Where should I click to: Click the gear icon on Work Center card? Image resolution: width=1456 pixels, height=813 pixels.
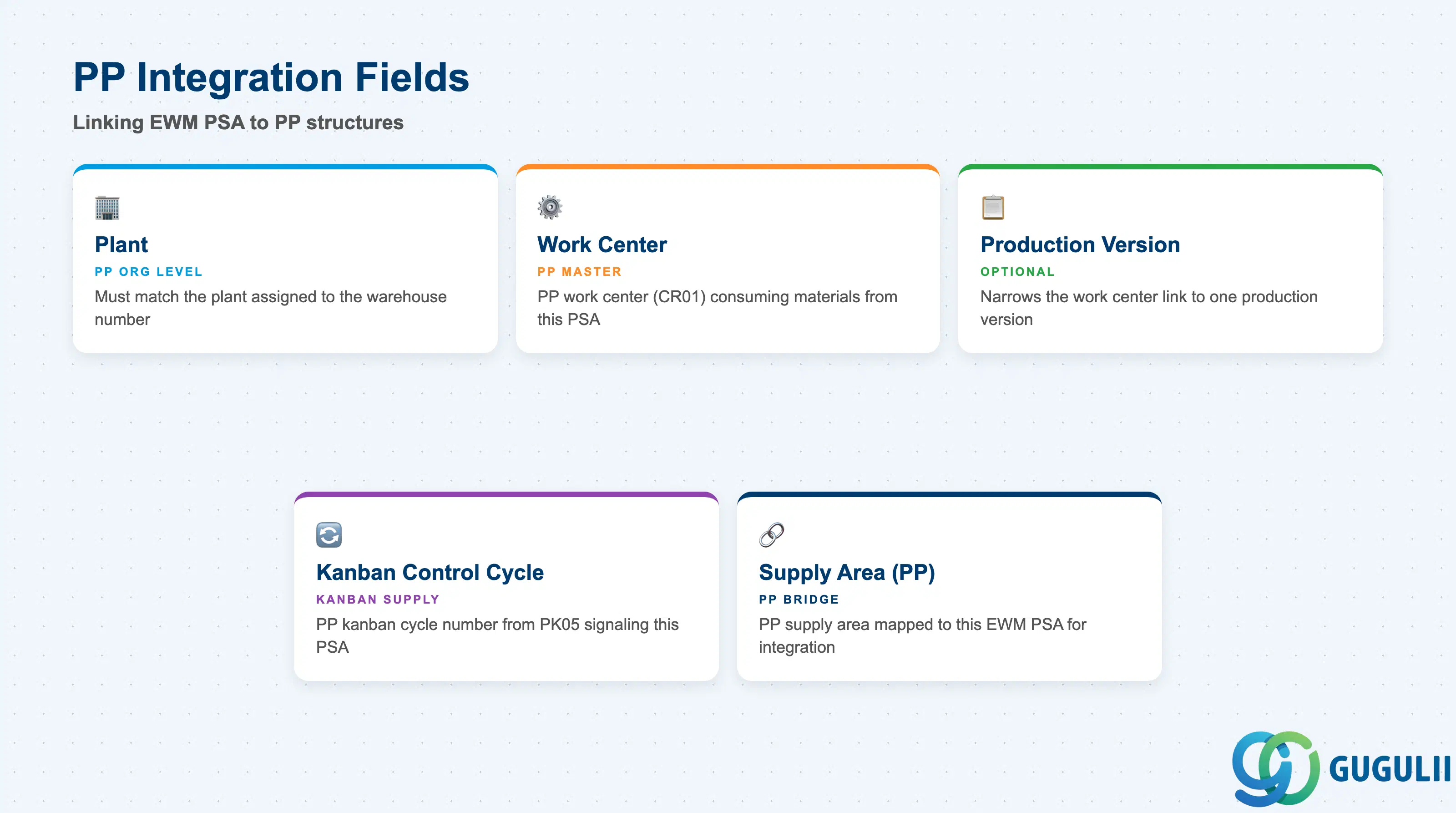(x=550, y=208)
